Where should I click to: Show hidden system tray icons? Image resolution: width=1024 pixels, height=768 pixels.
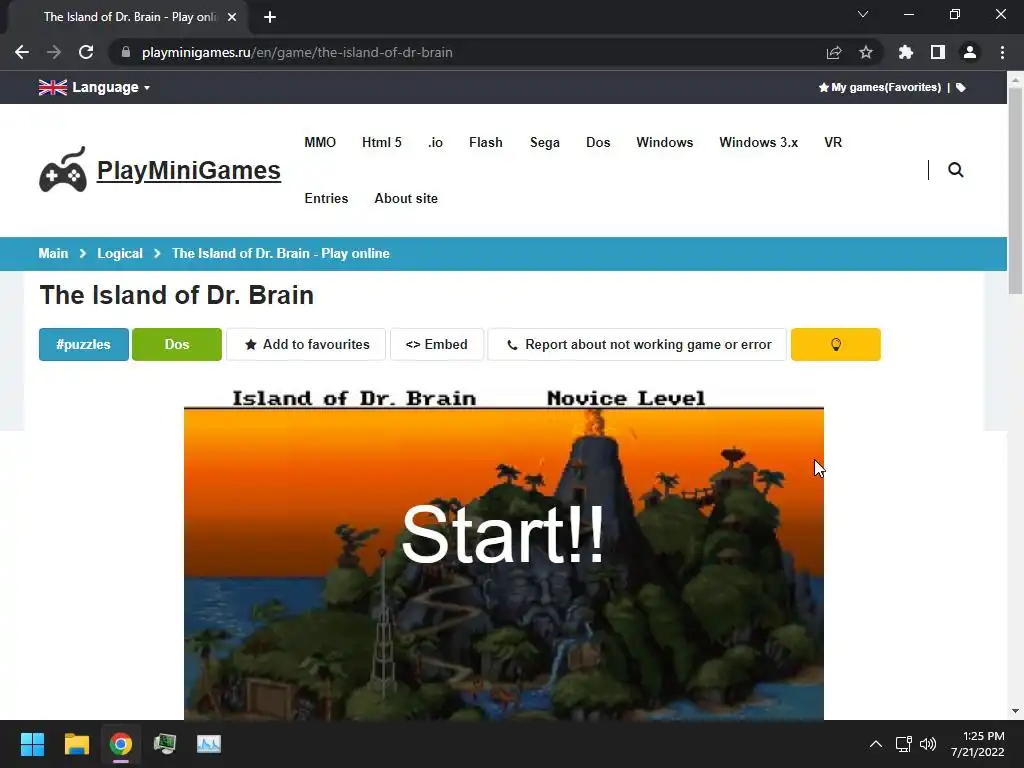[876, 744]
